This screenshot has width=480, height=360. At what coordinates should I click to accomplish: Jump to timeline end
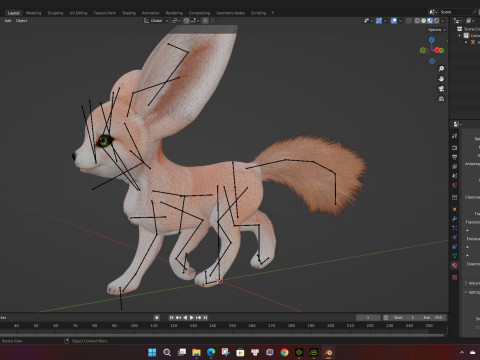(x=205, y=317)
